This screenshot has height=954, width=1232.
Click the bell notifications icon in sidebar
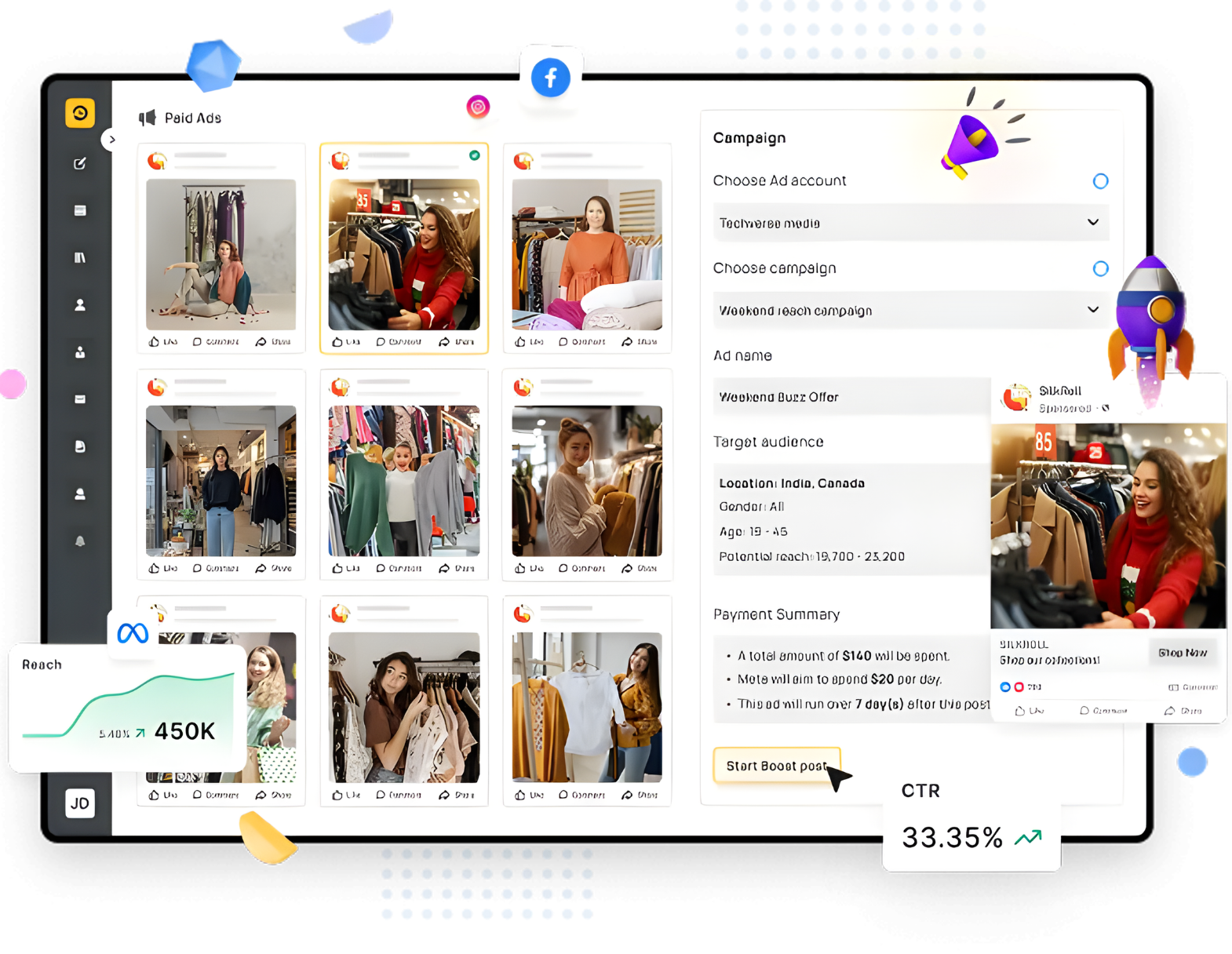pos(80,541)
